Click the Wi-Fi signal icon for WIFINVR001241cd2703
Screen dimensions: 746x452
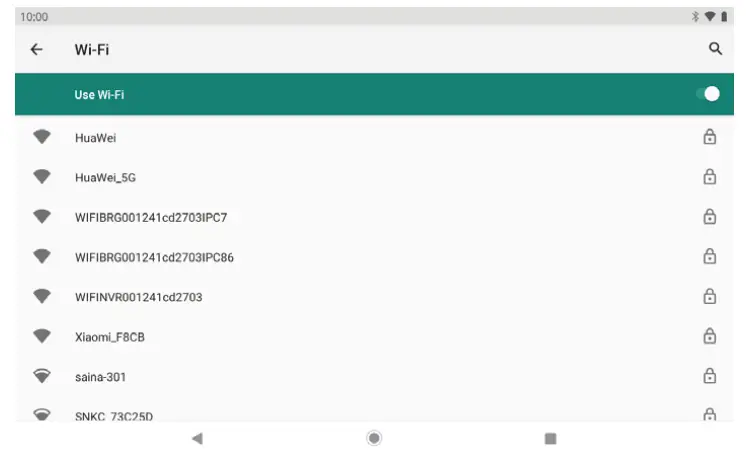point(42,296)
